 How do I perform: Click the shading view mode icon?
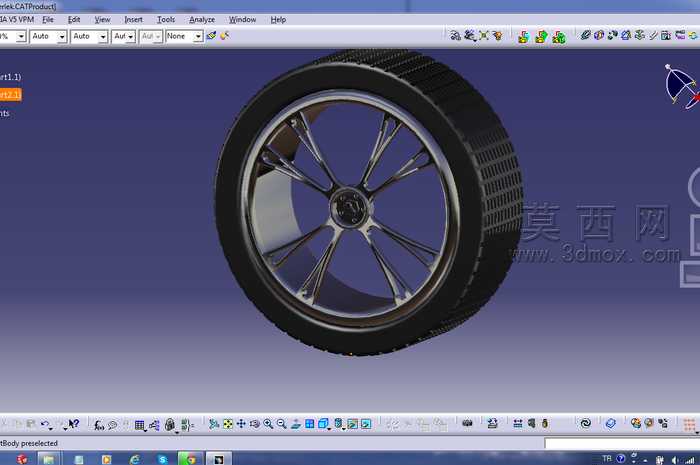[x=338, y=423]
